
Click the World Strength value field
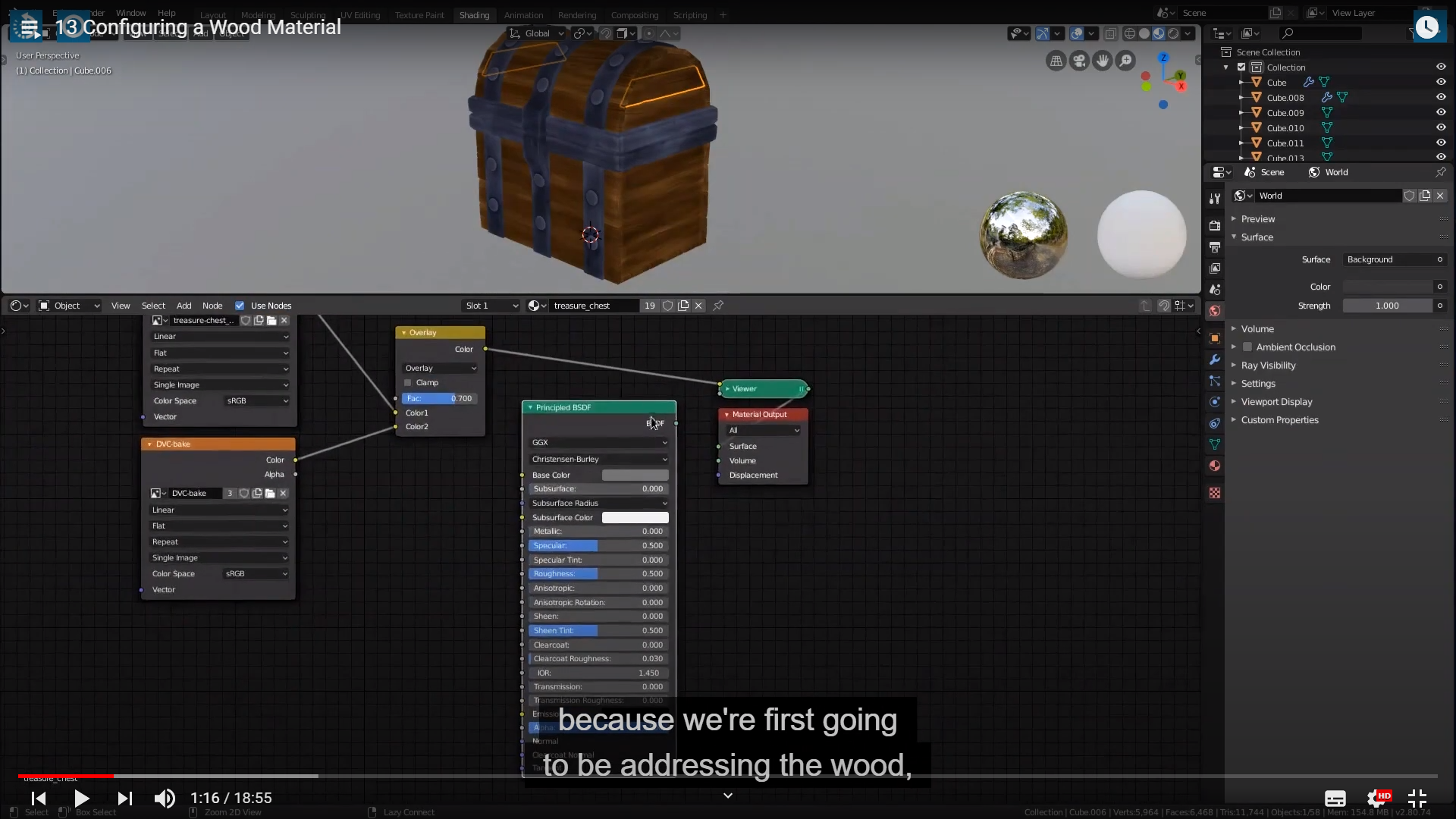[1387, 306]
